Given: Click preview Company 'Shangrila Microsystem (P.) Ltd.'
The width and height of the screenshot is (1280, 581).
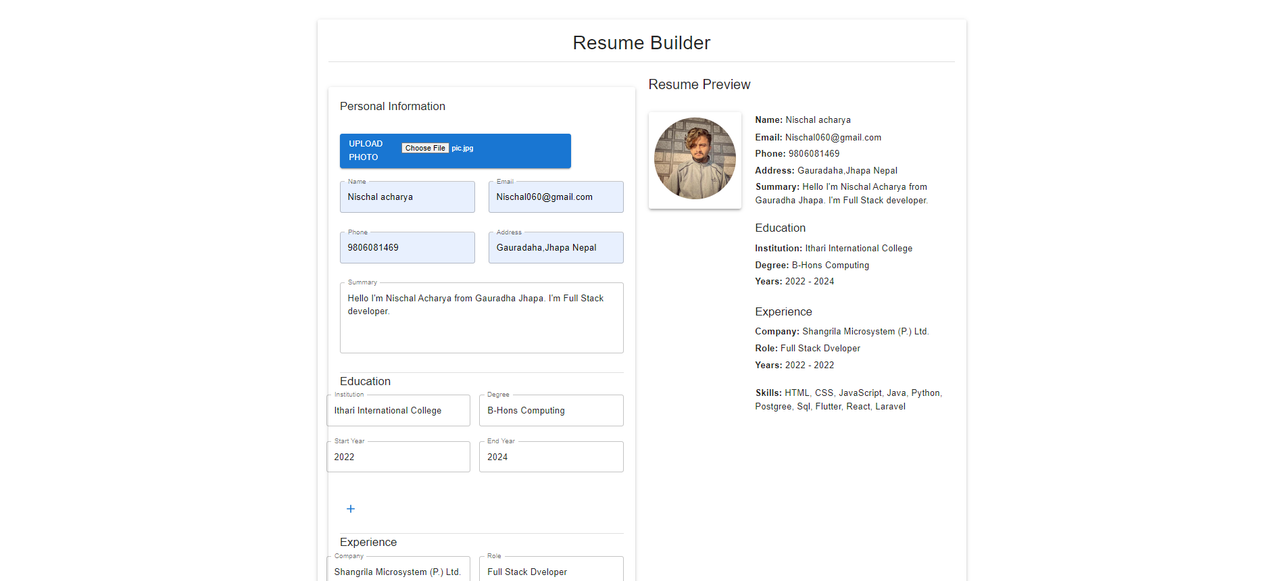Looking at the screenshot, I should pyautogui.click(x=842, y=331).
